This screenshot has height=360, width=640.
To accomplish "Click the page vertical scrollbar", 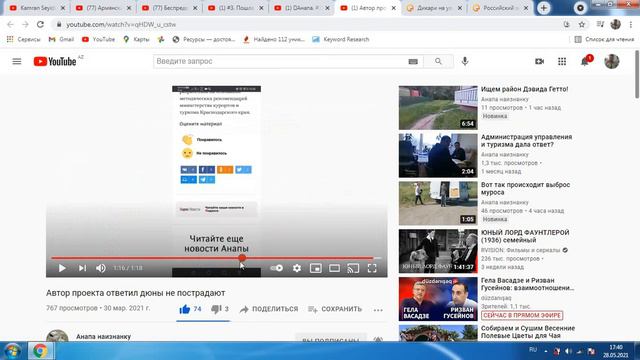I will coord(637,74).
